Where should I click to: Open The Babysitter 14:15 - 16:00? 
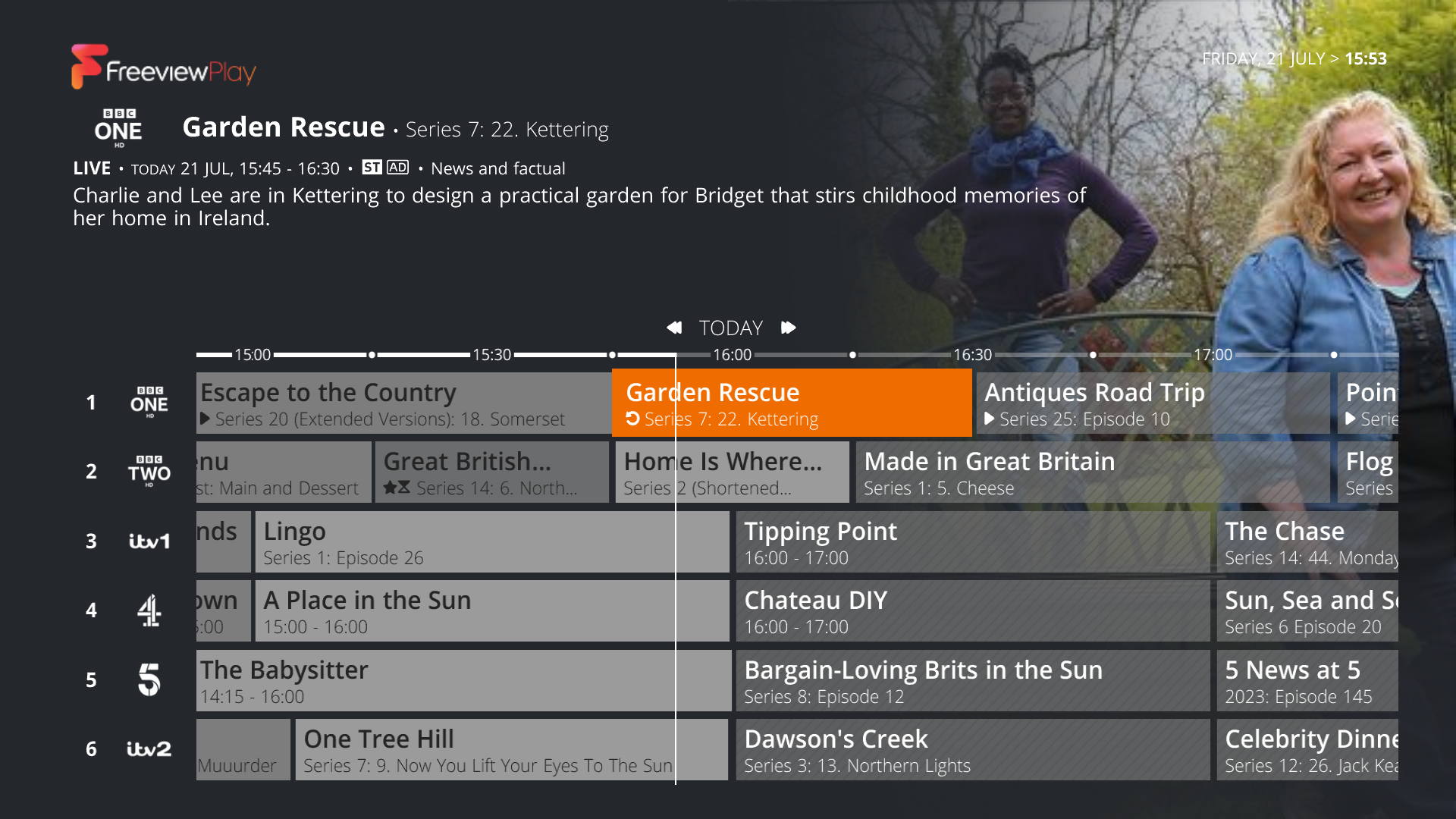point(463,680)
